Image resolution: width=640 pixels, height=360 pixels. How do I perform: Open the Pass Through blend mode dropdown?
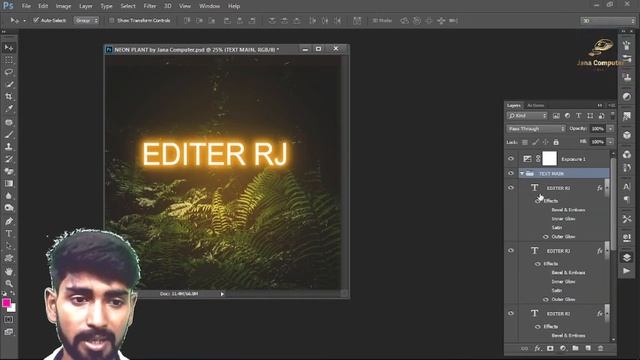point(536,129)
